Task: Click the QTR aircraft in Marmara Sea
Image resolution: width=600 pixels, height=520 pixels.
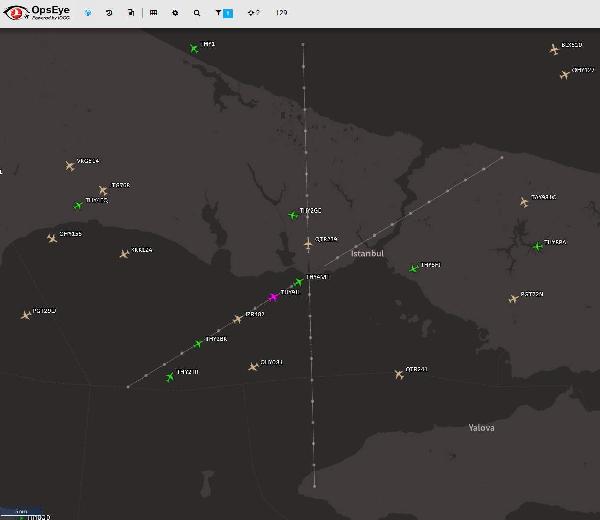Action: [399, 374]
